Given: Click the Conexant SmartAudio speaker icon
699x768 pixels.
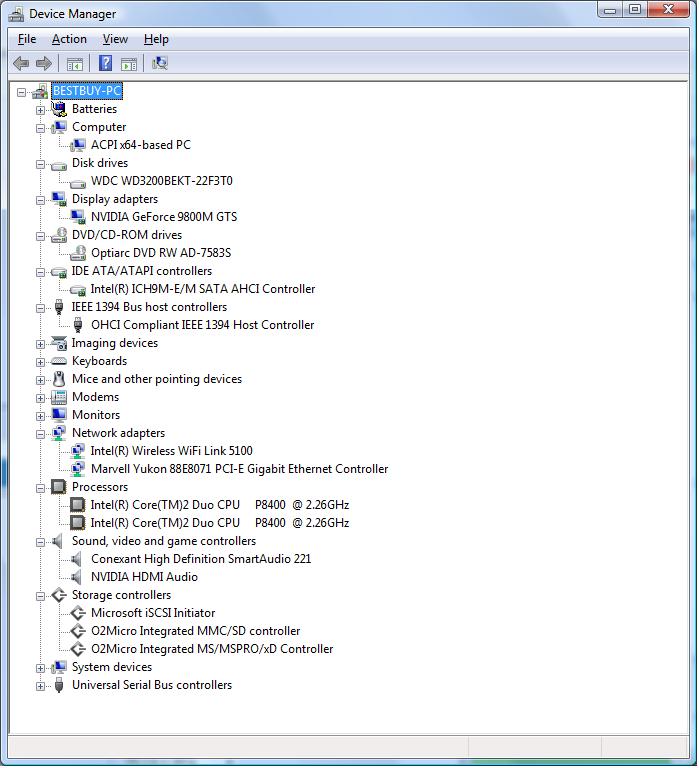Looking at the screenshot, I should point(76,559).
